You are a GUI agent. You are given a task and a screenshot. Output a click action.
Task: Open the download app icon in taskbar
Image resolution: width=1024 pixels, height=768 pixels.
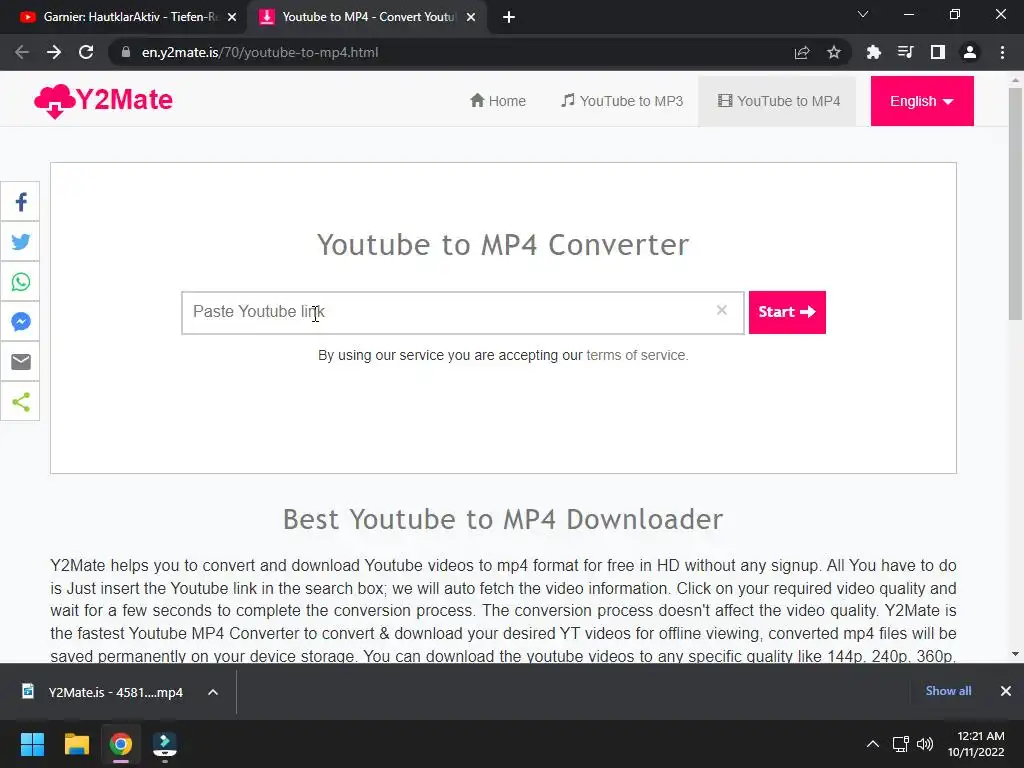point(165,744)
